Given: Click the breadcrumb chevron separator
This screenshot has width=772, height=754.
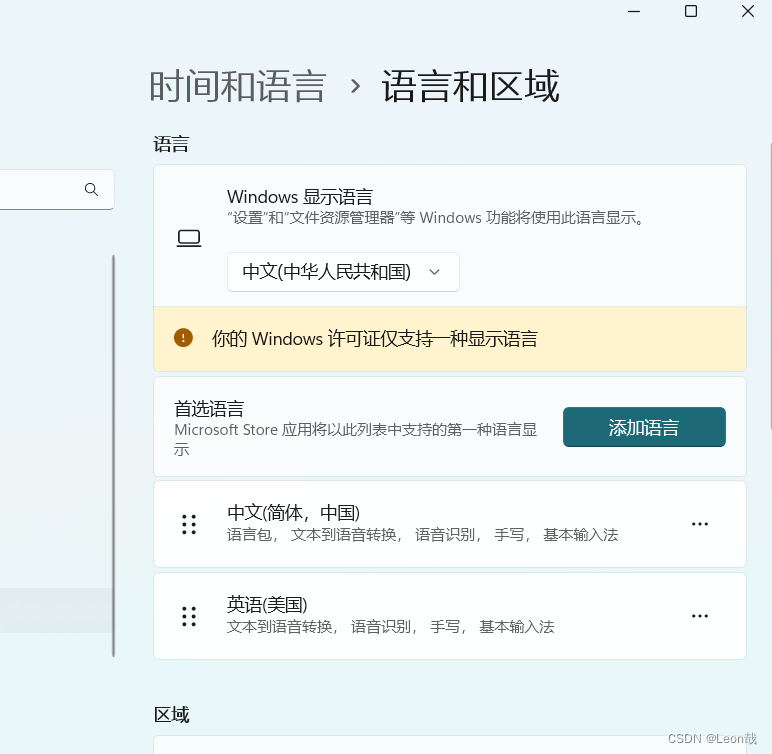Looking at the screenshot, I should [x=355, y=87].
